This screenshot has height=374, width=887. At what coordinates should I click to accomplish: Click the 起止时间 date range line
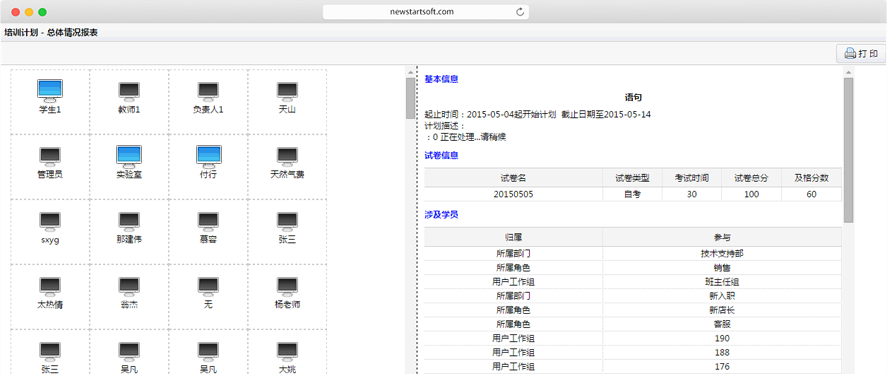537,114
